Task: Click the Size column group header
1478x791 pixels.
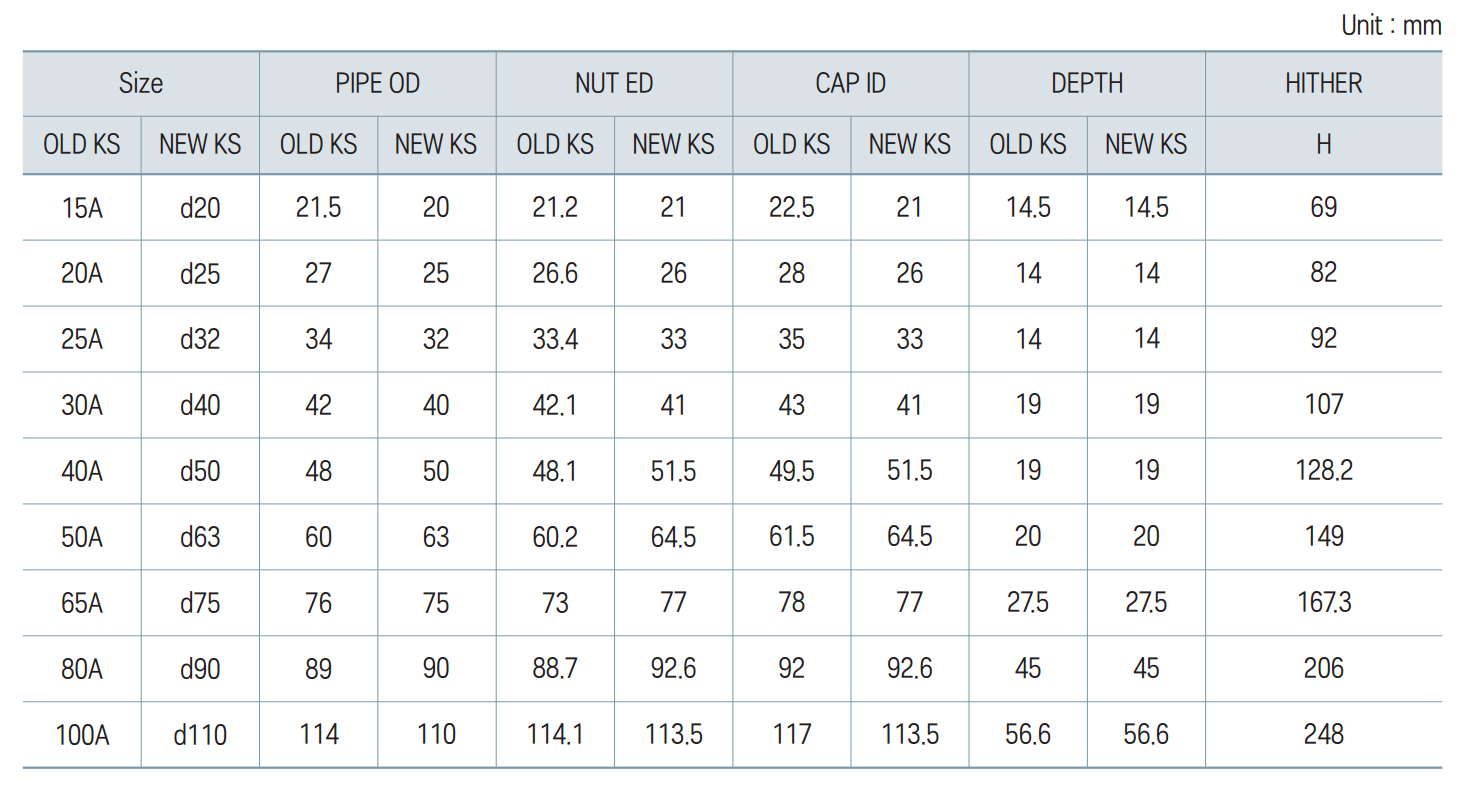Action: [x=141, y=84]
